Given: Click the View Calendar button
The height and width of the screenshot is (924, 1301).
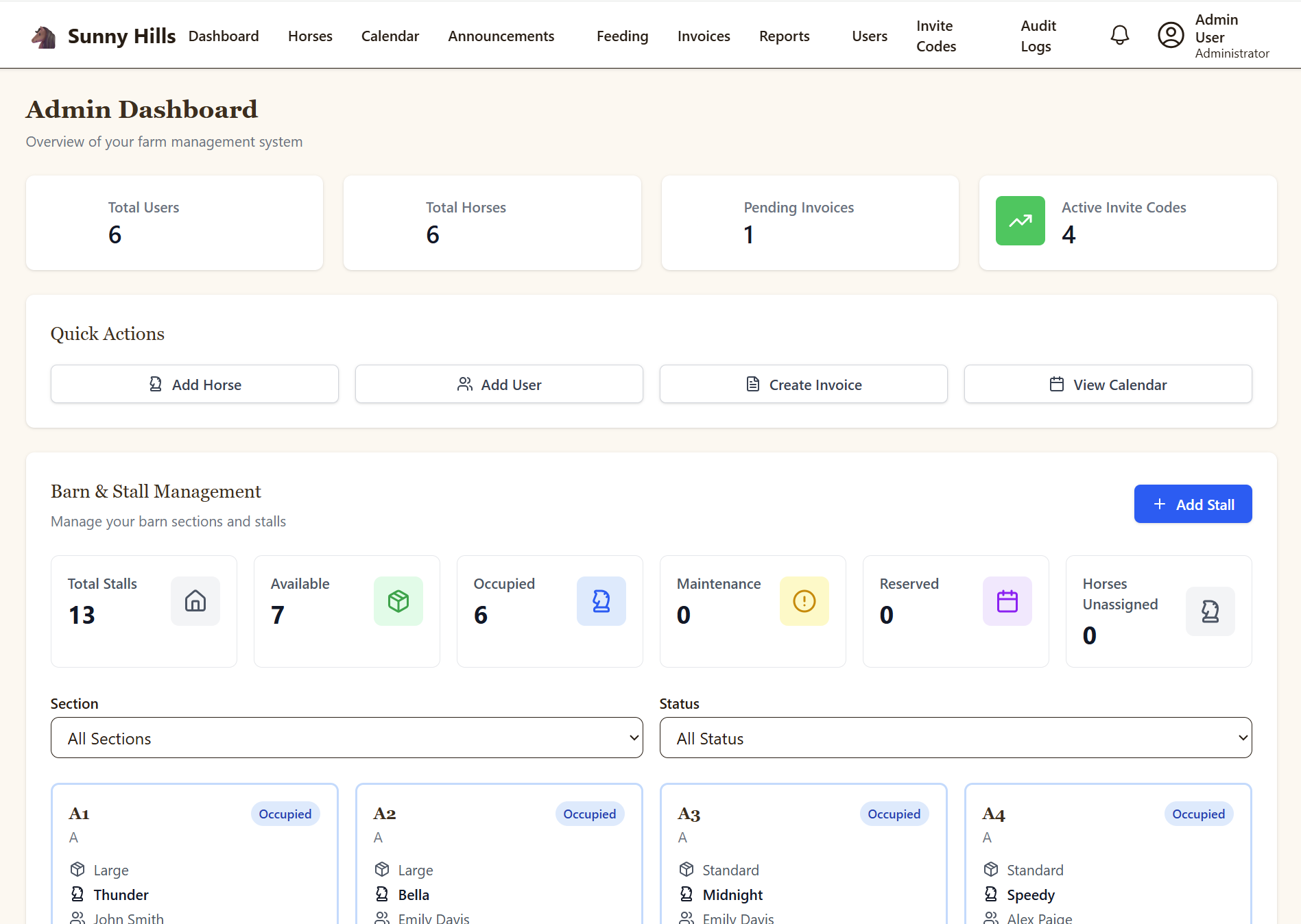Looking at the screenshot, I should coord(1108,384).
